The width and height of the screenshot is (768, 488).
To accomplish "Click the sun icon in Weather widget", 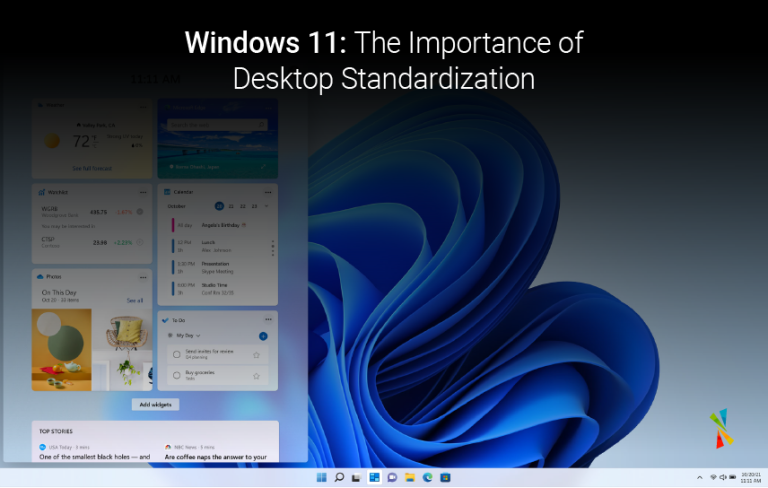I will 52,141.
